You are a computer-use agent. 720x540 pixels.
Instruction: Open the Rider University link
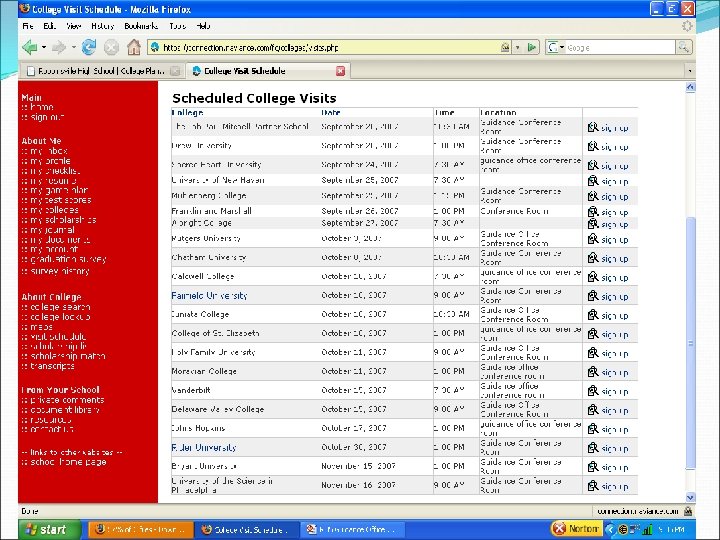tap(204, 447)
